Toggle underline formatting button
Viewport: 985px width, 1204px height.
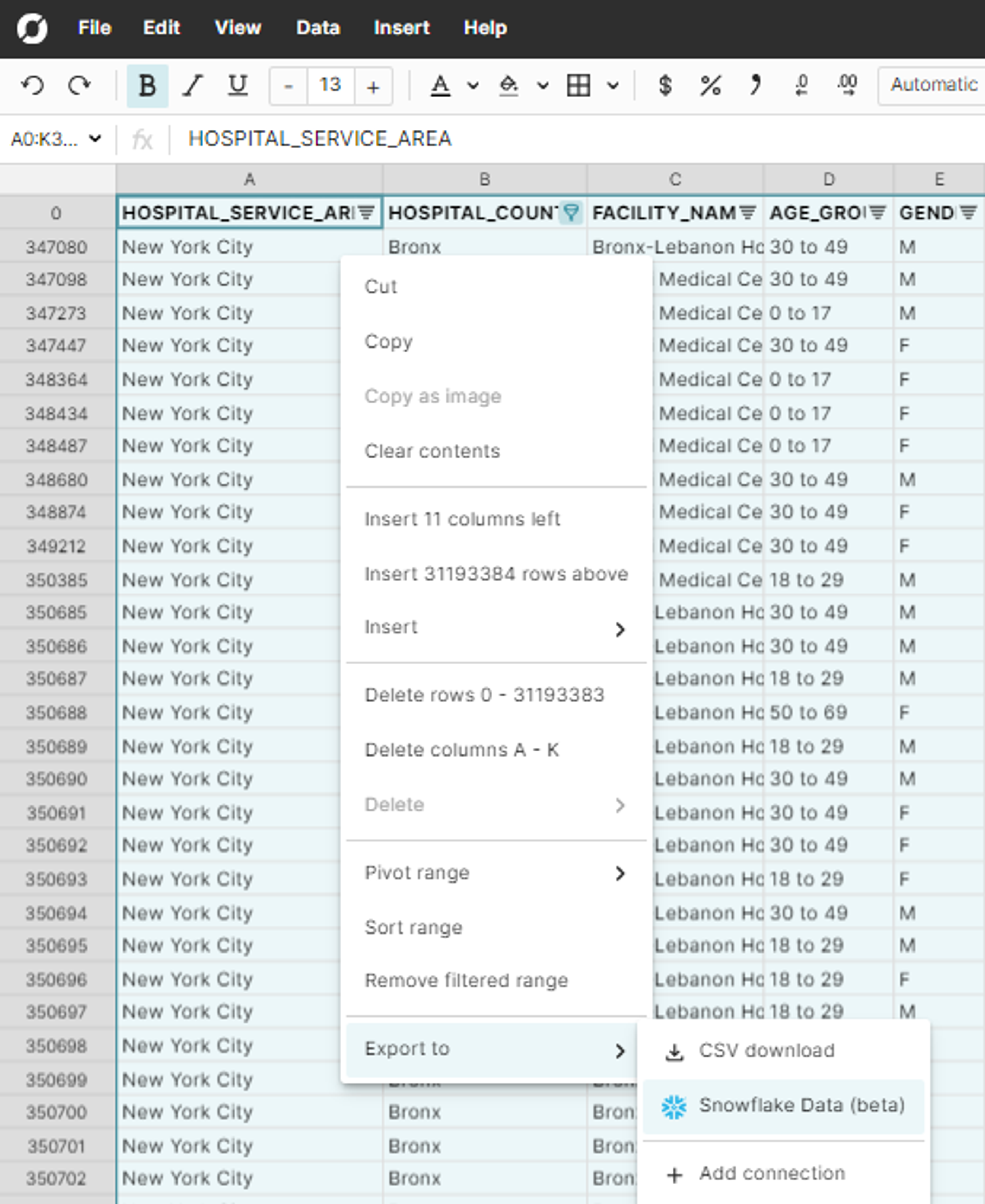pos(237,86)
